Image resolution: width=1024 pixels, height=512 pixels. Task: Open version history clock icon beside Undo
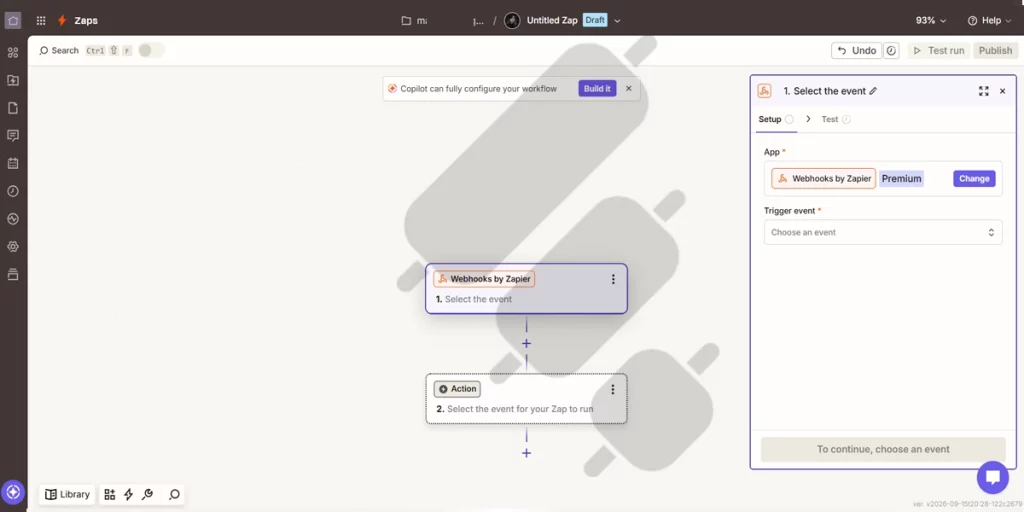point(891,50)
